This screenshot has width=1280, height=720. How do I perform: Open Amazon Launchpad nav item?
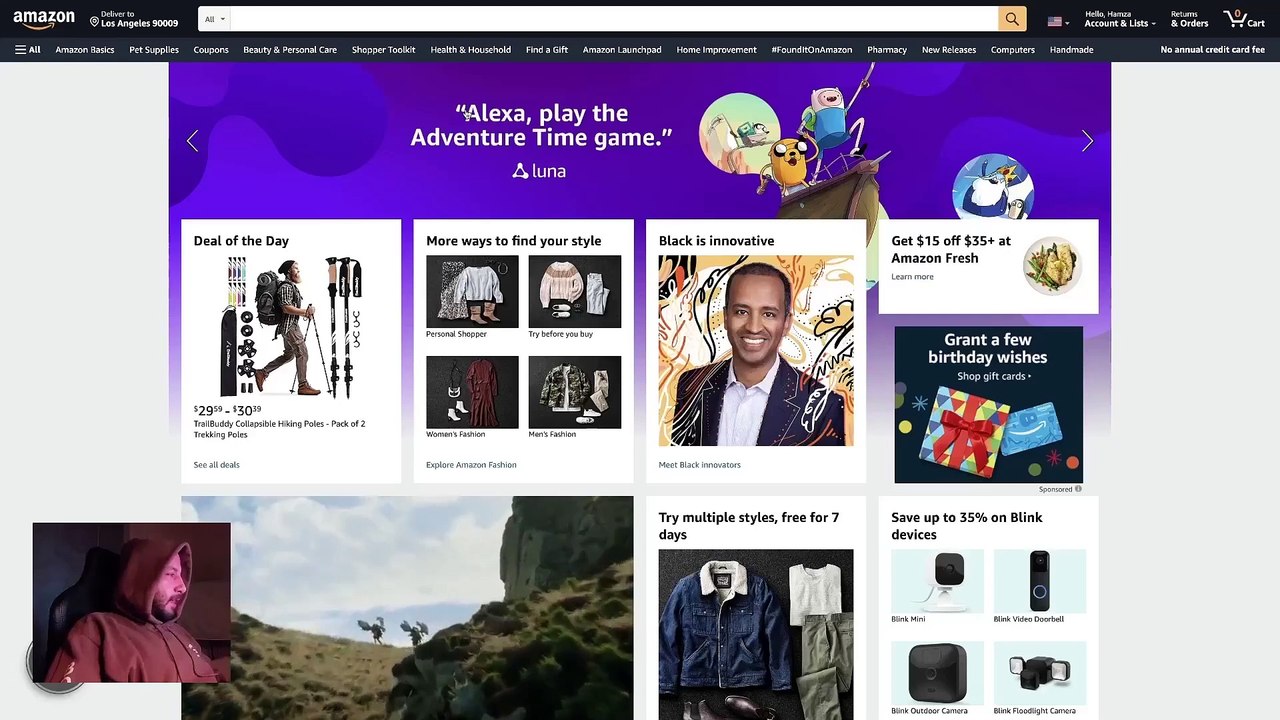[x=622, y=49]
